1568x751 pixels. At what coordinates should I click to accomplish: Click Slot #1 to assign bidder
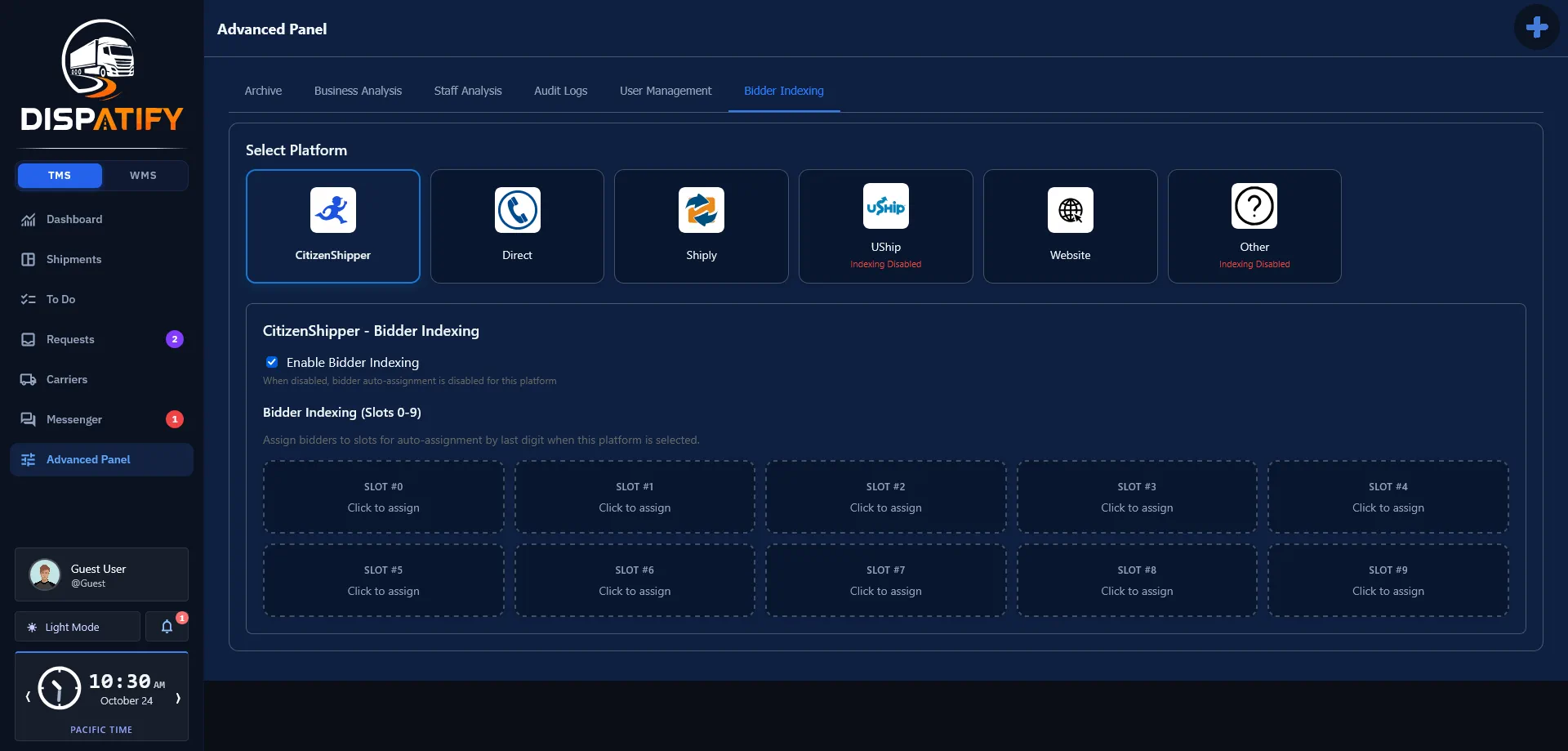[x=635, y=497]
